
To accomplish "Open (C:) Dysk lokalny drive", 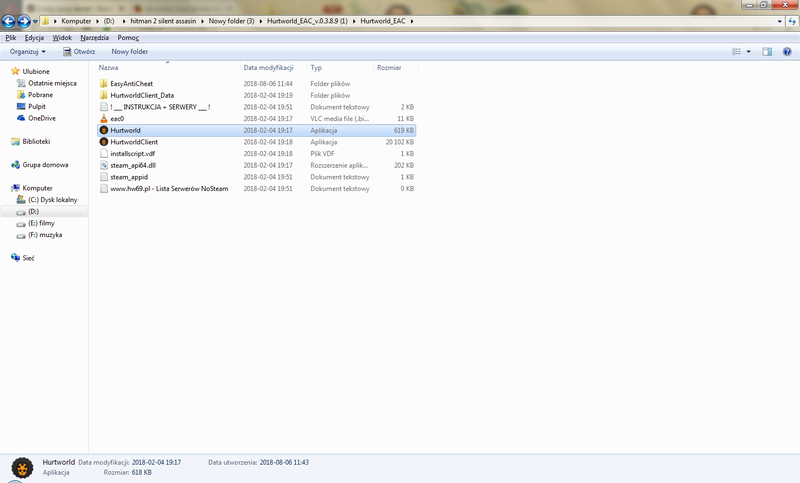I will (x=53, y=200).
